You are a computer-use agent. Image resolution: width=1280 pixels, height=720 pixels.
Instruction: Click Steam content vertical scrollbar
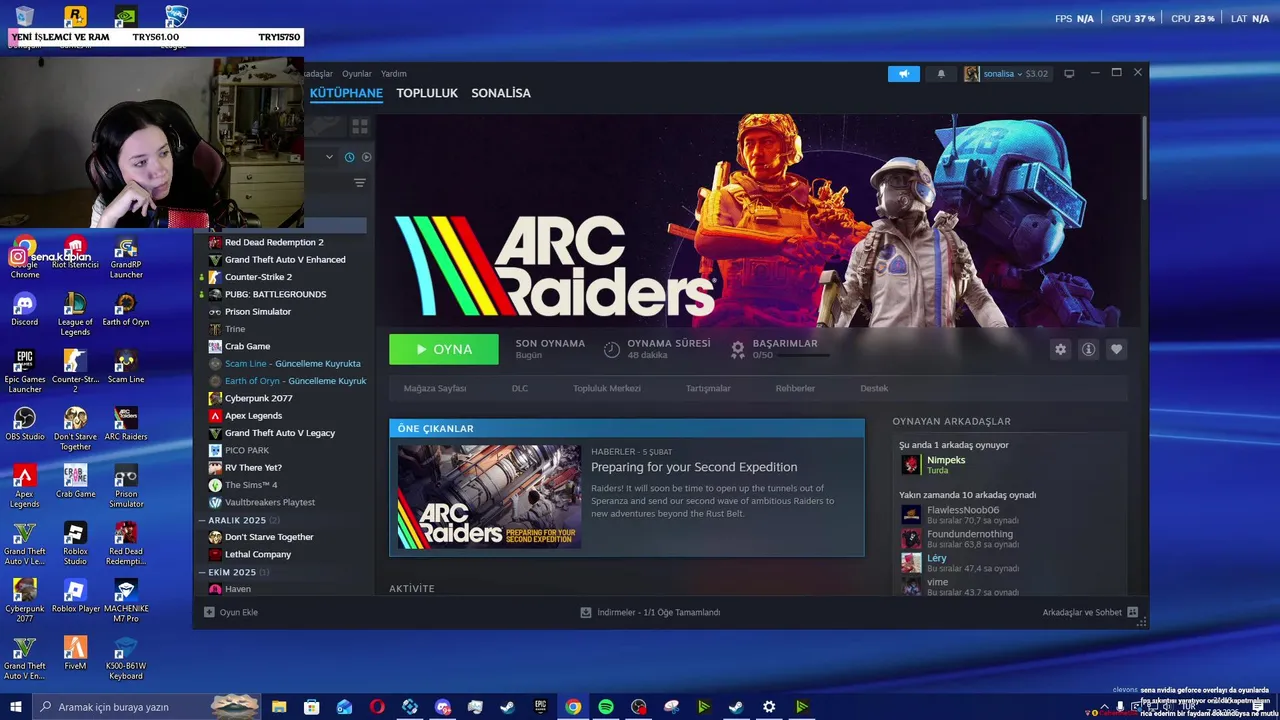click(x=1145, y=160)
